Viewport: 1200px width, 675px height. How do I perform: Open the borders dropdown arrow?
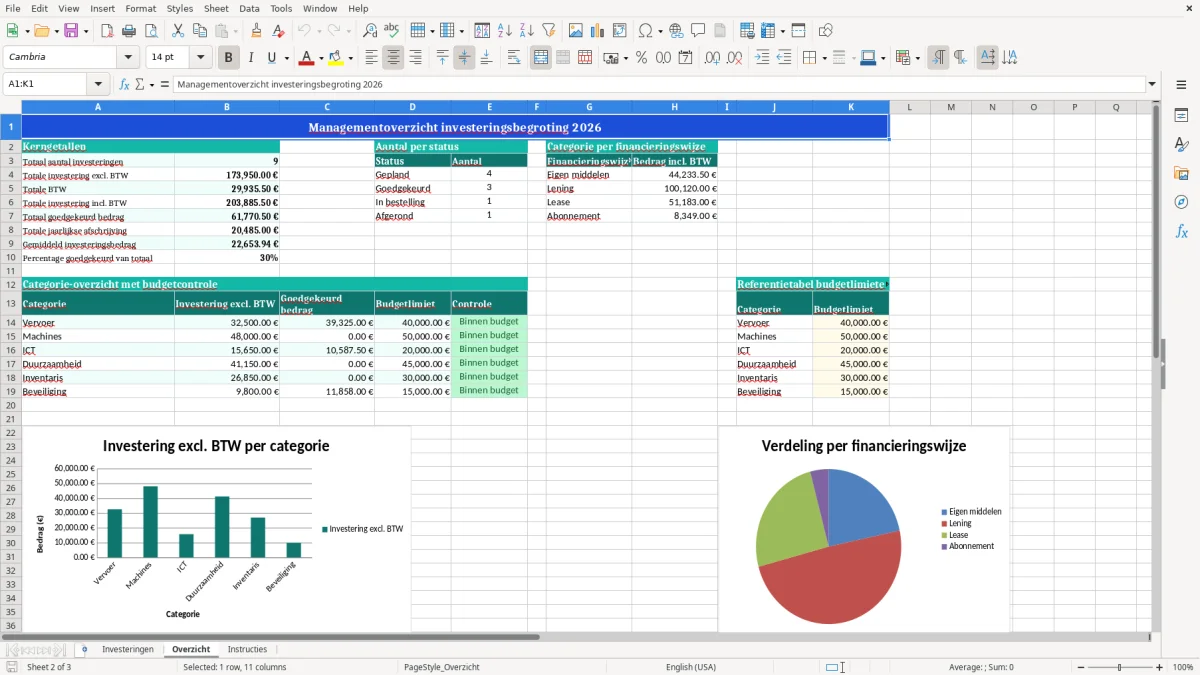[824, 58]
